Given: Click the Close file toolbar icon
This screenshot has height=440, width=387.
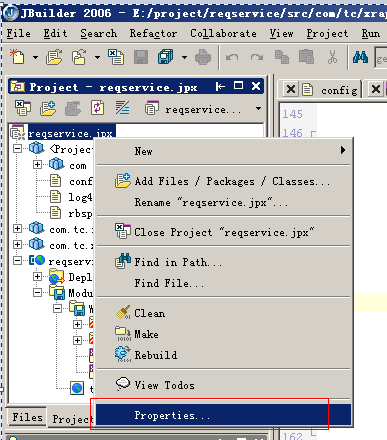Looking at the screenshot, I should pos(116,57).
